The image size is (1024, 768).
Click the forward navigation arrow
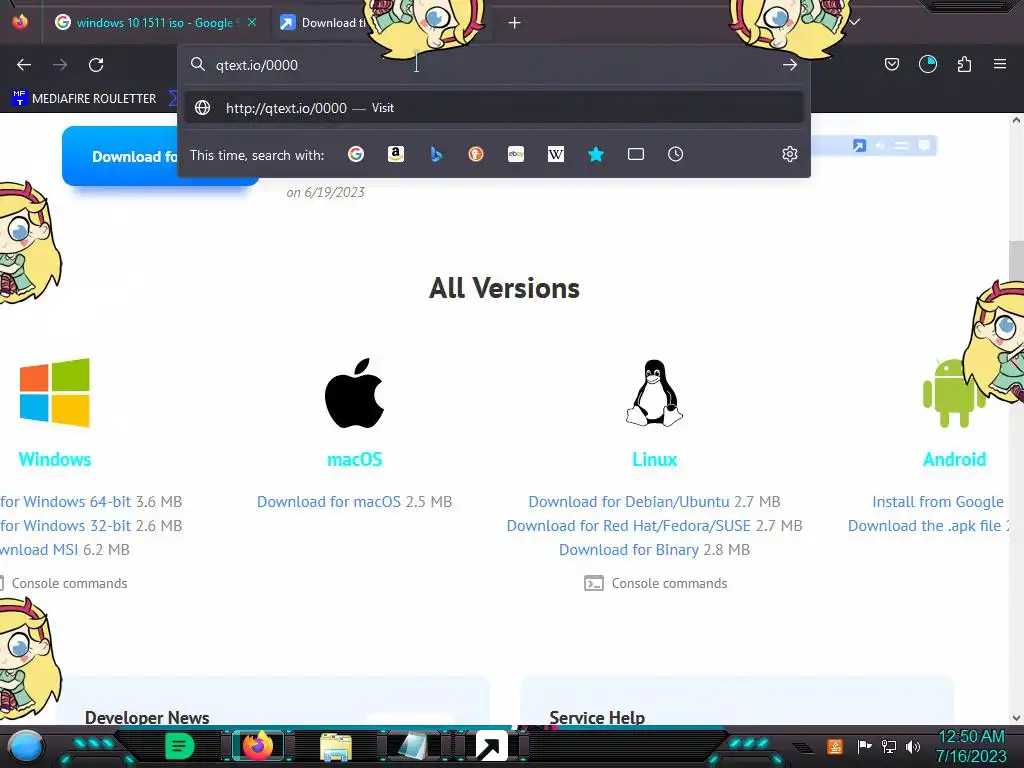60,65
